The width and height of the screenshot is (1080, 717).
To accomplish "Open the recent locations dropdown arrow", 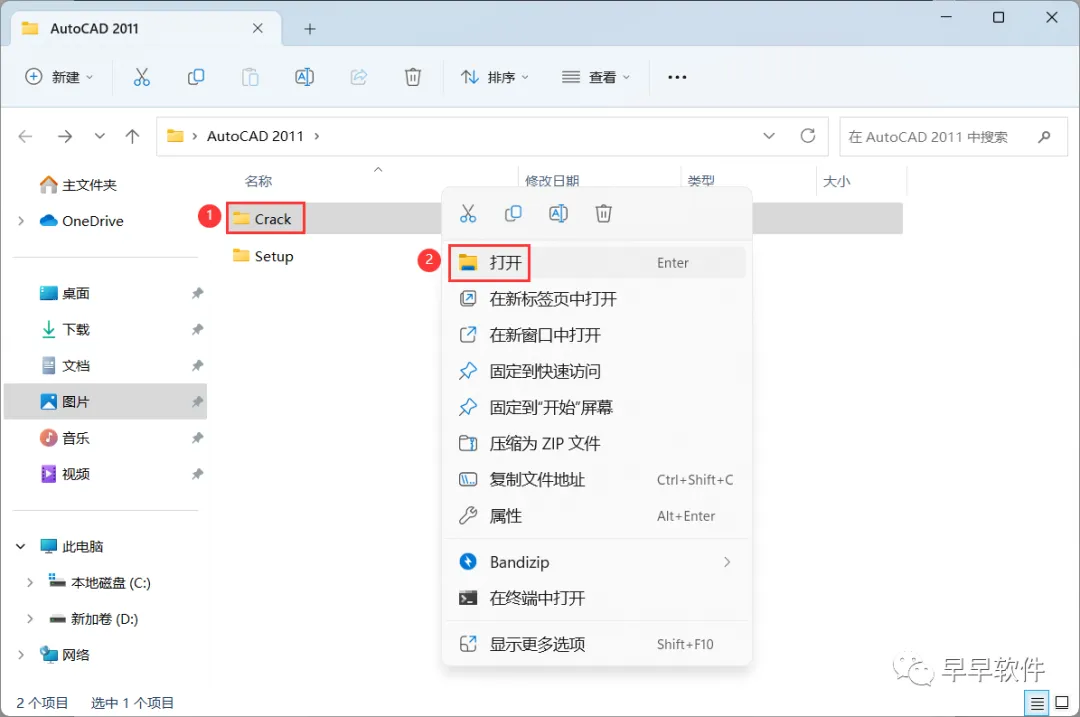I will pos(100,136).
